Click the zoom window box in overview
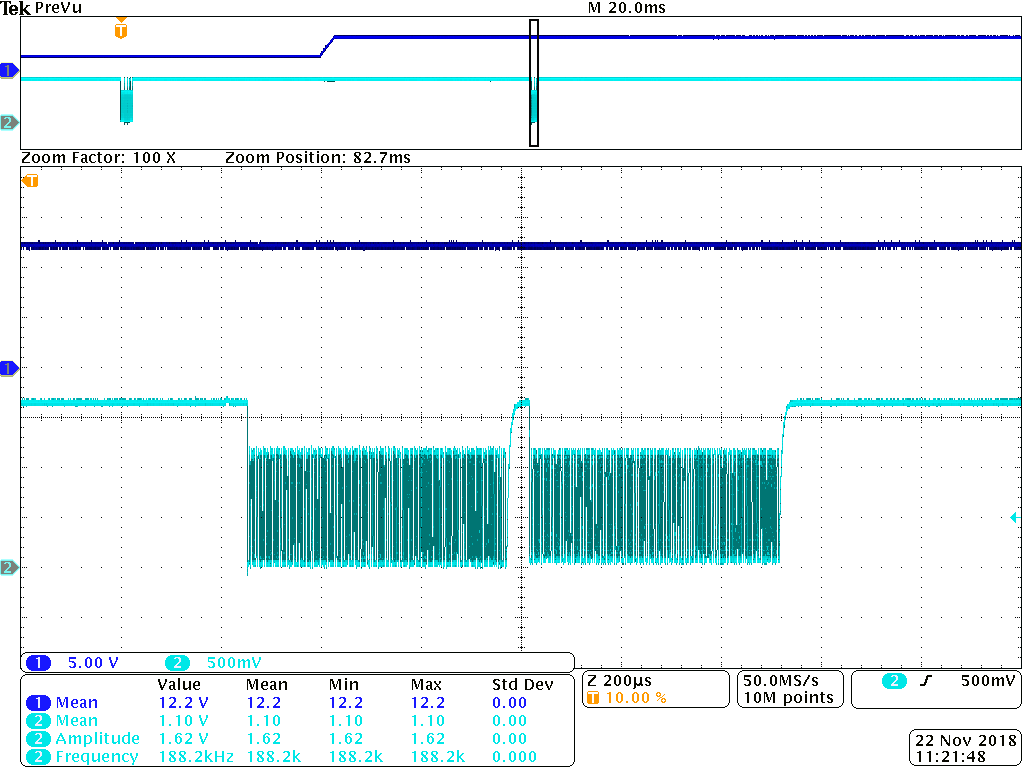Image resolution: width=1024 pixels, height=768 pixels. click(534, 83)
